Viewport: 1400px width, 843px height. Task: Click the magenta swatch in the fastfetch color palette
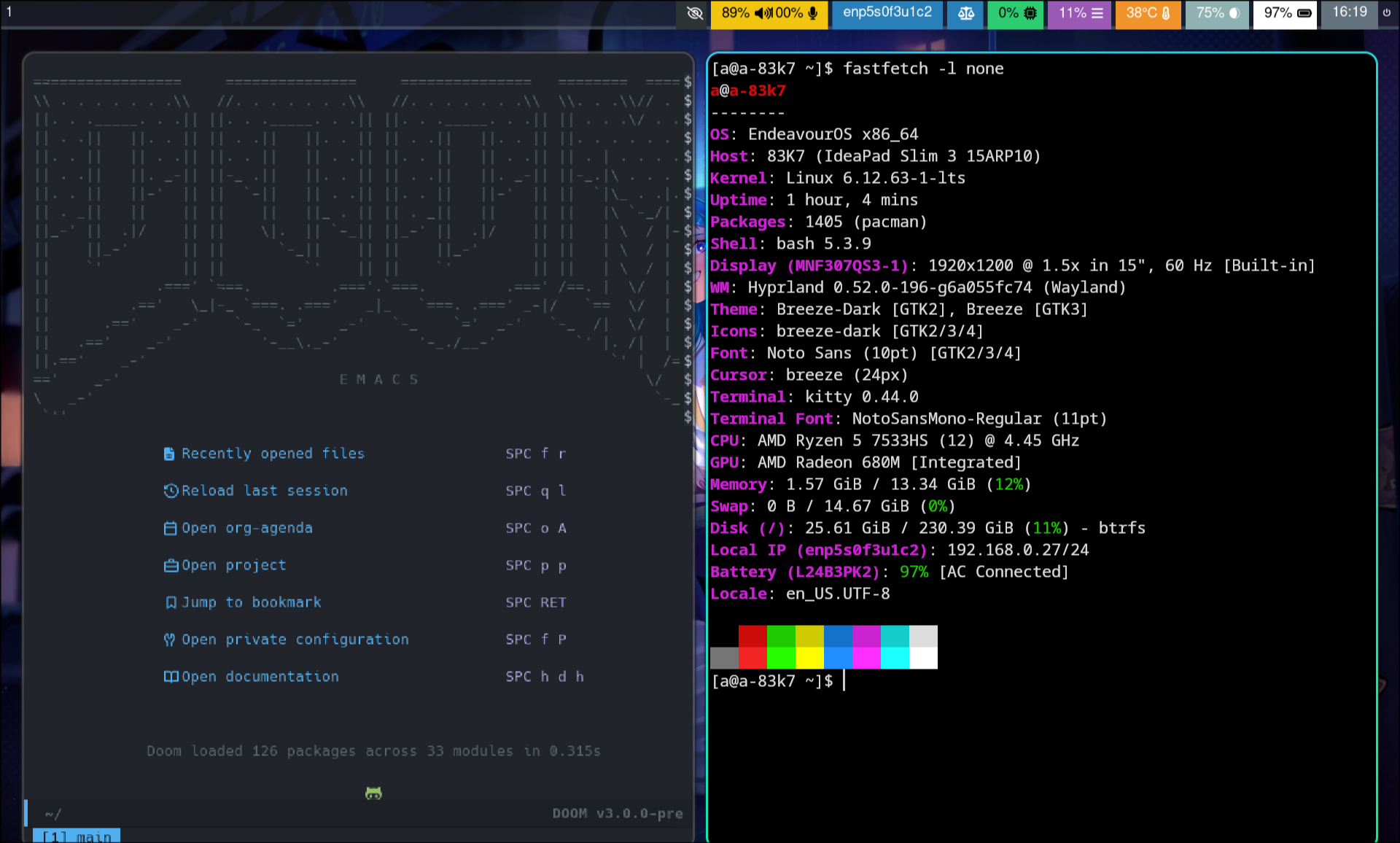[867, 647]
